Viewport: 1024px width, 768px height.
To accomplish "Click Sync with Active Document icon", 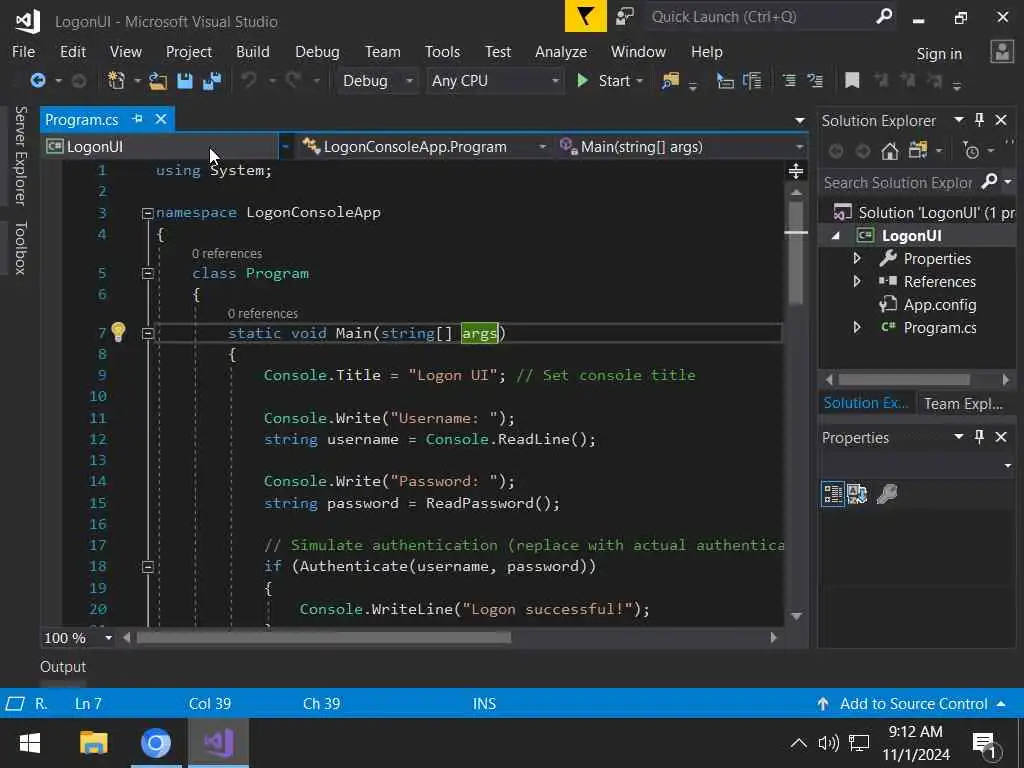I will [x=918, y=151].
